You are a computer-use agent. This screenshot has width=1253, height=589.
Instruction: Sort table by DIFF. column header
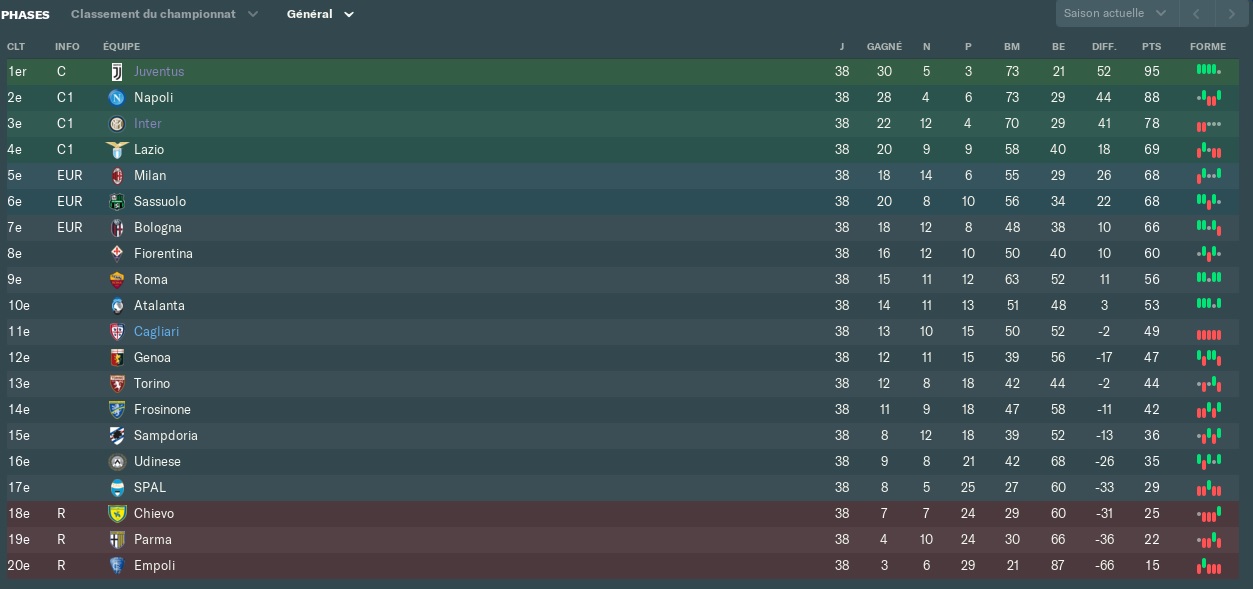coord(1103,47)
